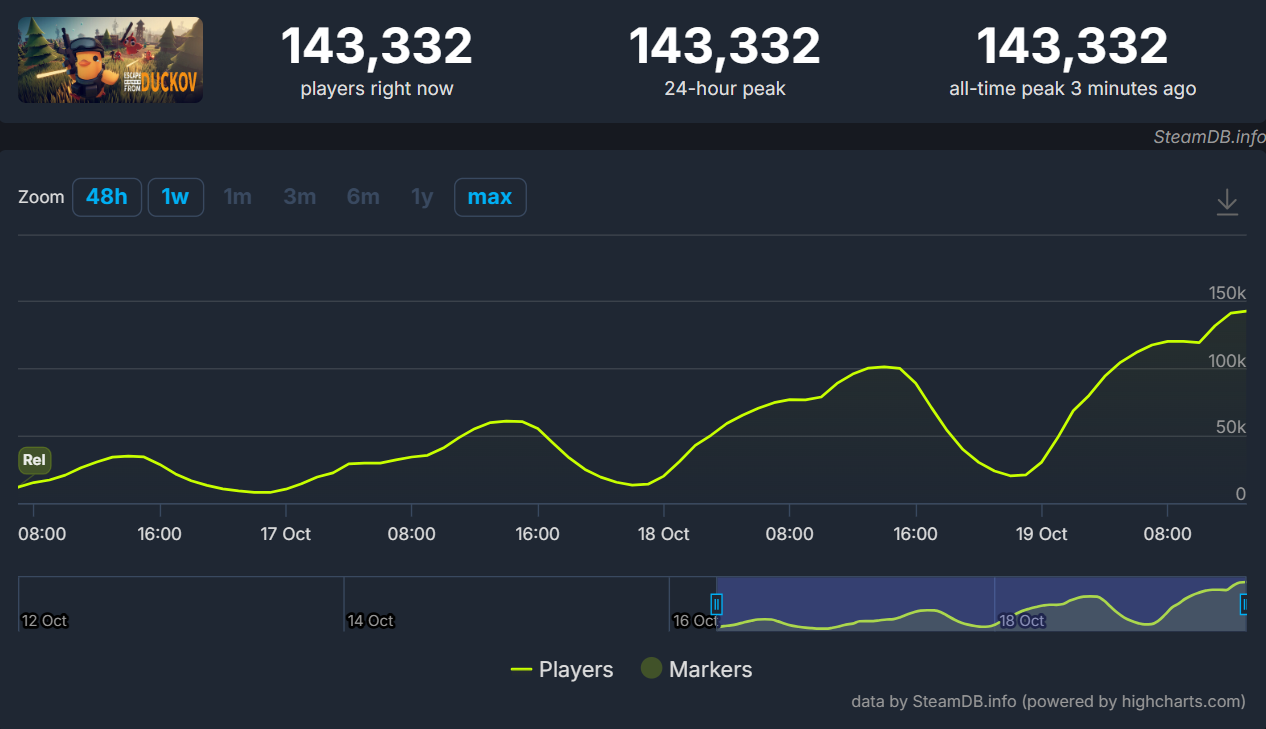Select the 48h zoom range
The width and height of the screenshot is (1266, 729).
pos(106,197)
